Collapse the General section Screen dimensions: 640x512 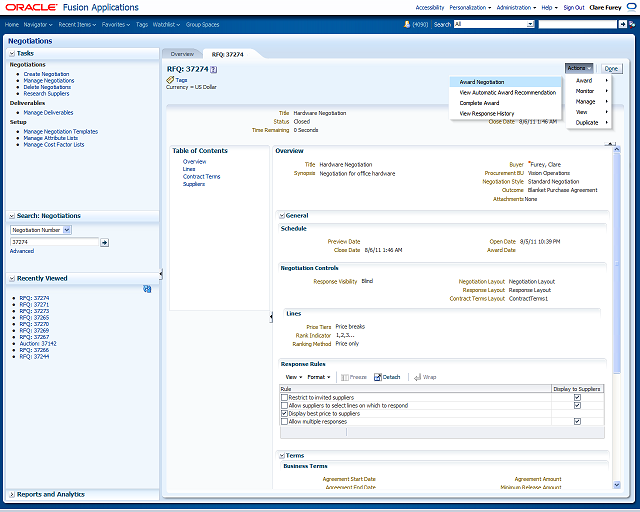coord(282,216)
